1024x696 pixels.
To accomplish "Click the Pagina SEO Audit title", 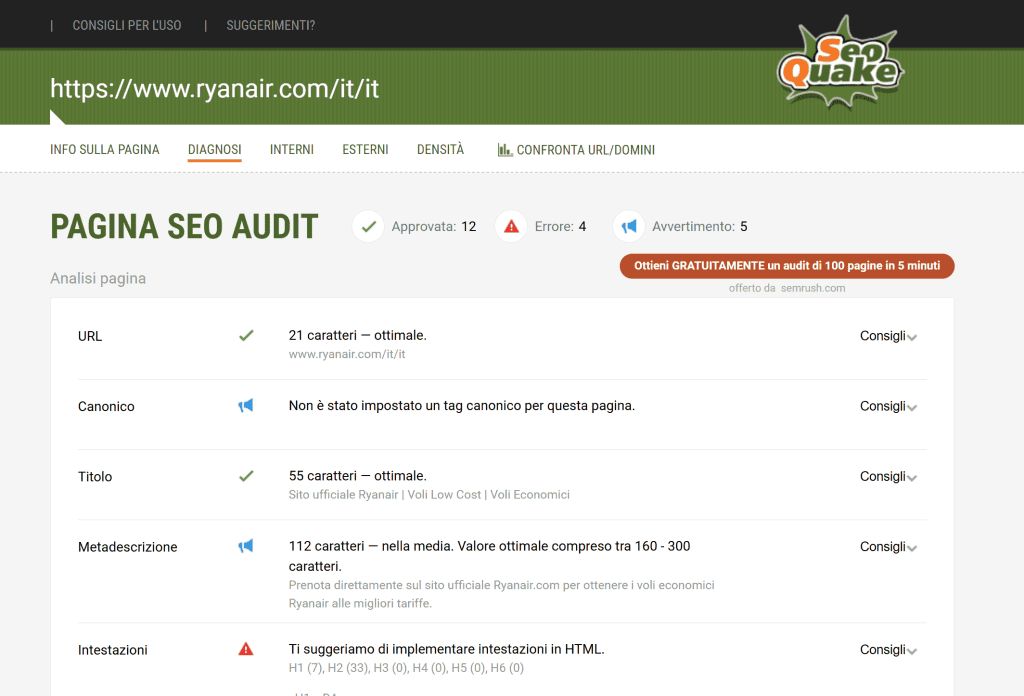I will click(184, 227).
